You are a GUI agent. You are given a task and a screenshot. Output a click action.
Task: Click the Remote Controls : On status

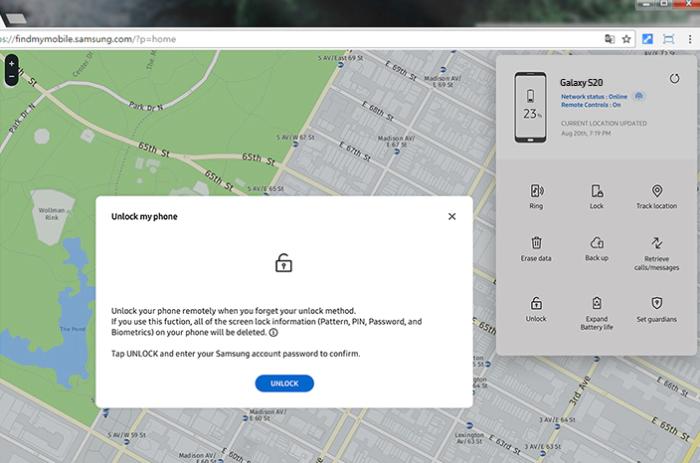pos(590,104)
